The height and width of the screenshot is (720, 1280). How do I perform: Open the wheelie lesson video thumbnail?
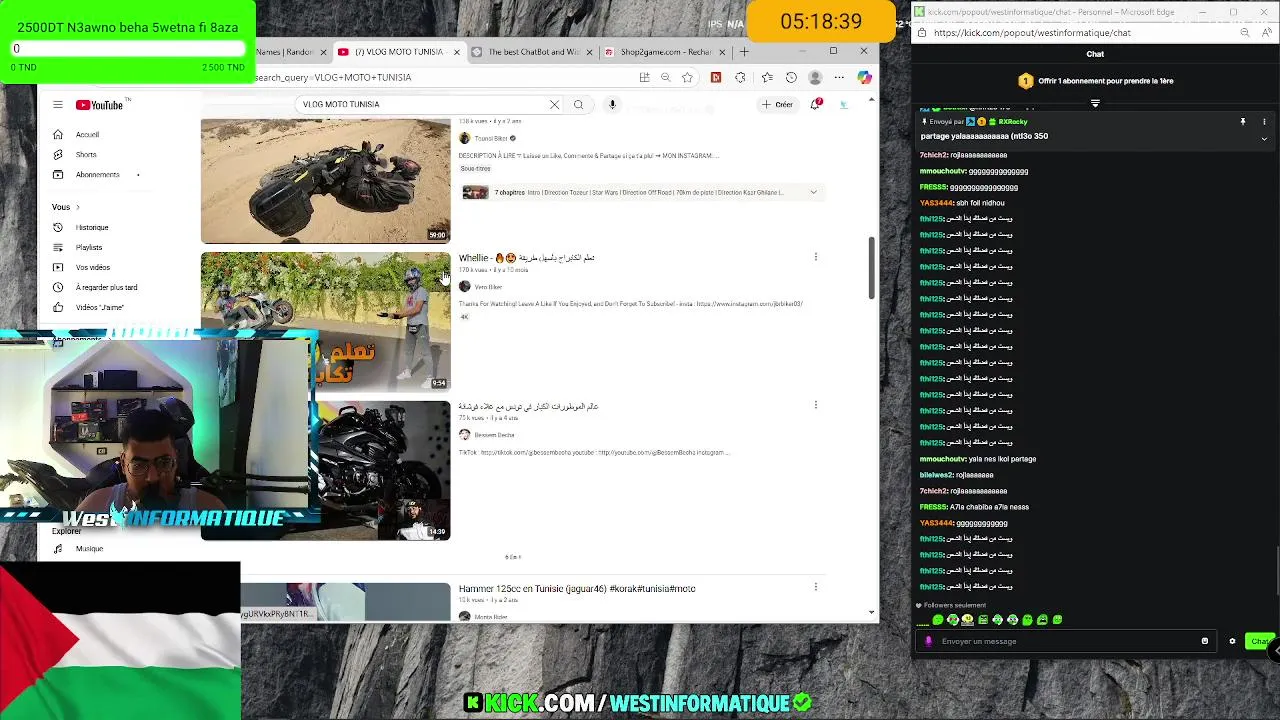[x=326, y=321]
